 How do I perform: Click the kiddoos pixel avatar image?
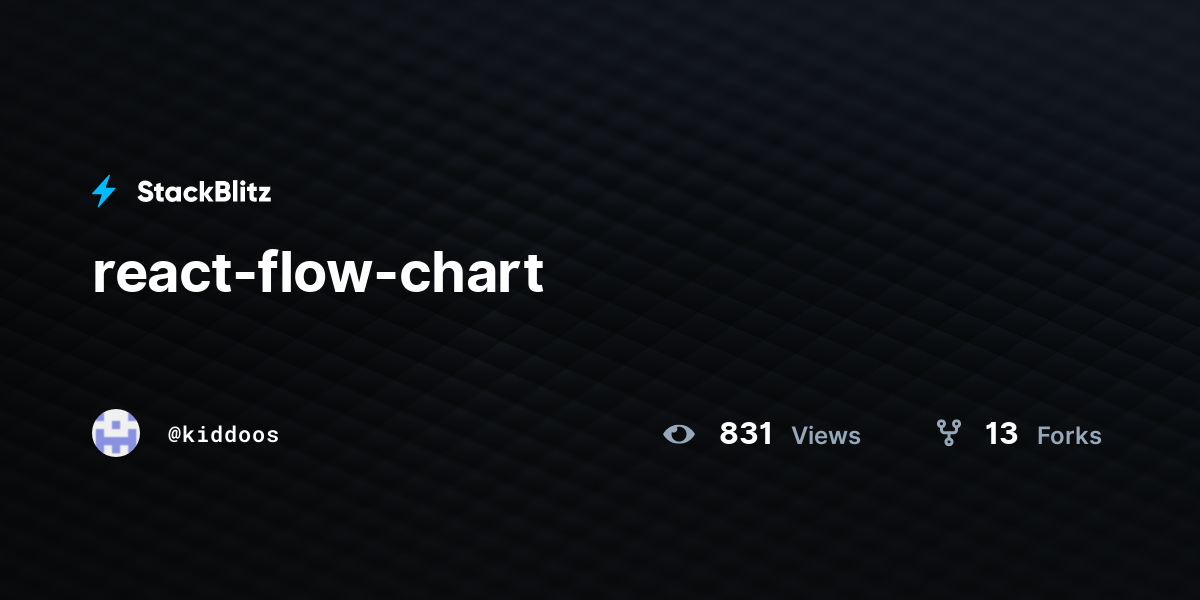[116, 433]
